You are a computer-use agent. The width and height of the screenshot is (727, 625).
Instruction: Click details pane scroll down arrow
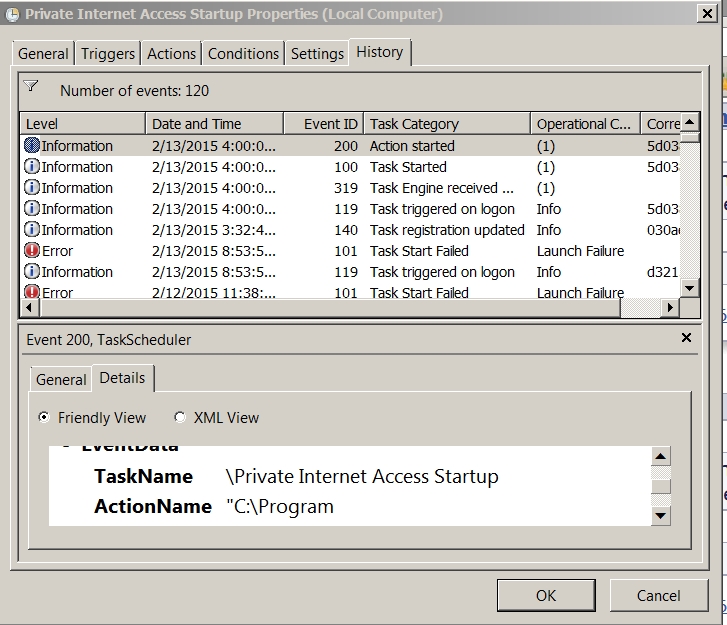tap(661, 516)
